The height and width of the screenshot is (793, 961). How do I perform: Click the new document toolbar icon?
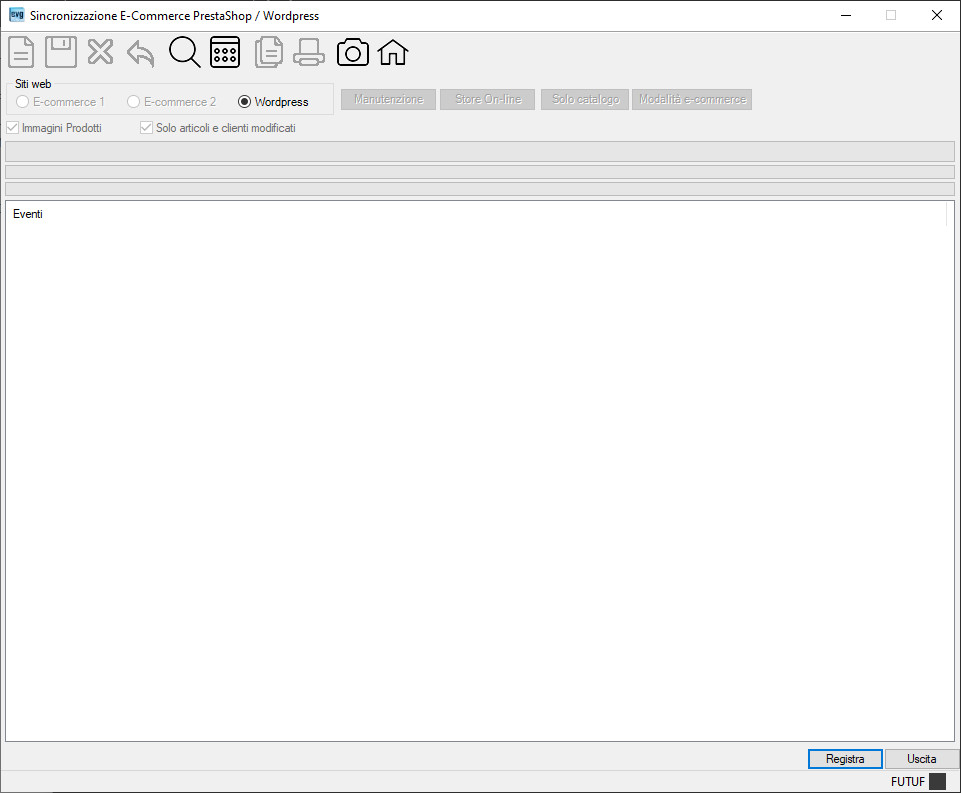tap(21, 52)
